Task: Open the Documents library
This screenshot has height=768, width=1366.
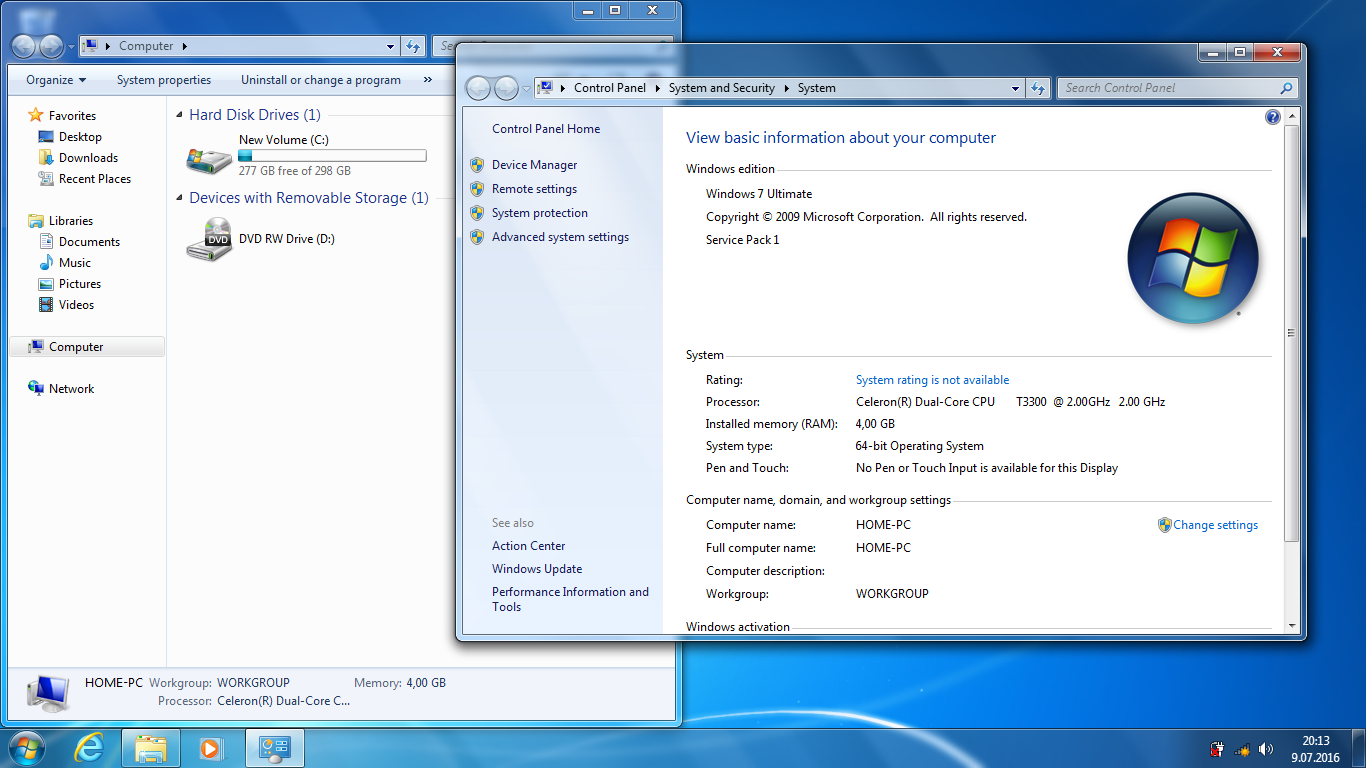Action: click(x=89, y=242)
